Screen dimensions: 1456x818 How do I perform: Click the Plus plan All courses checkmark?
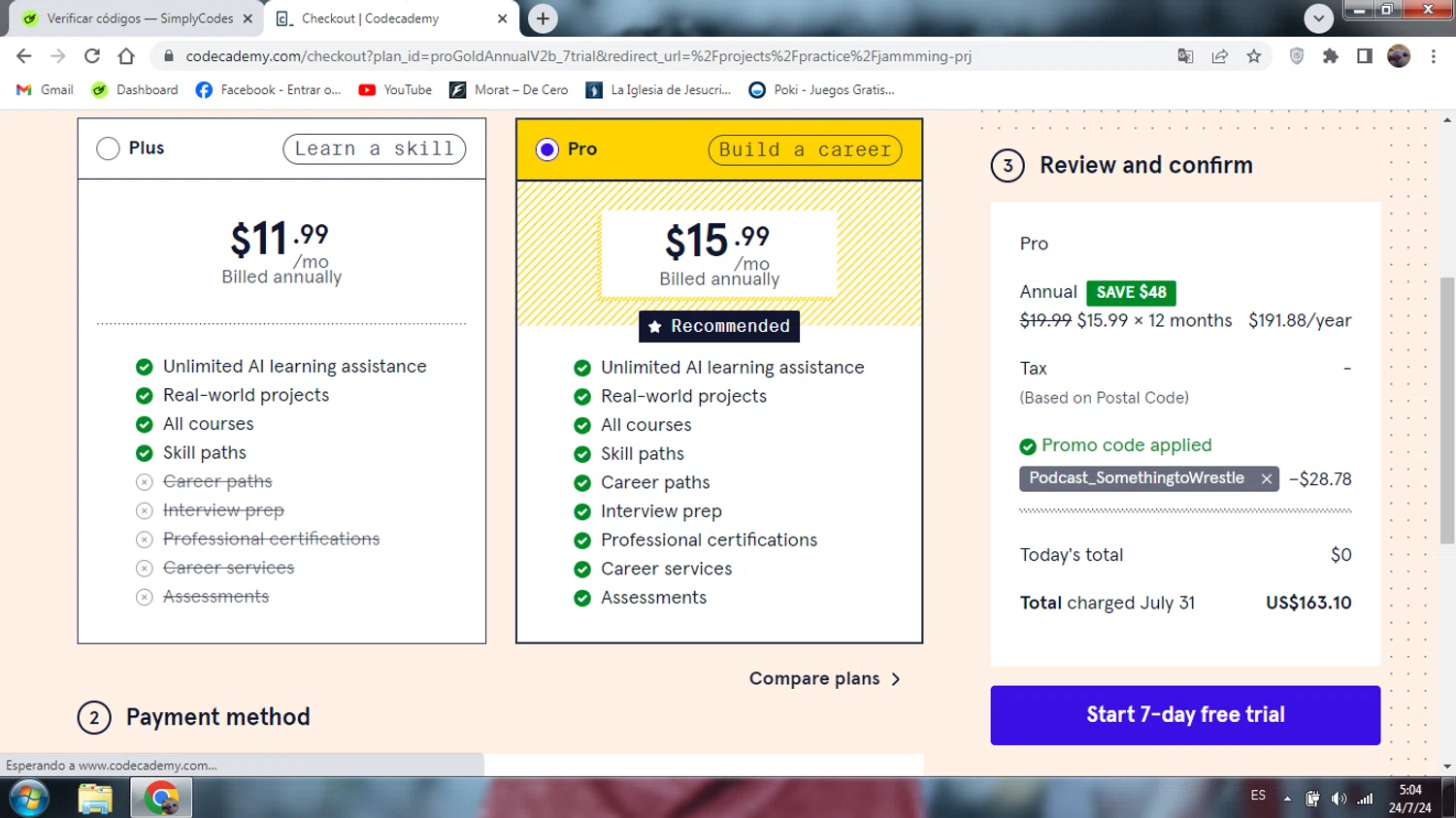(x=145, y=424)
